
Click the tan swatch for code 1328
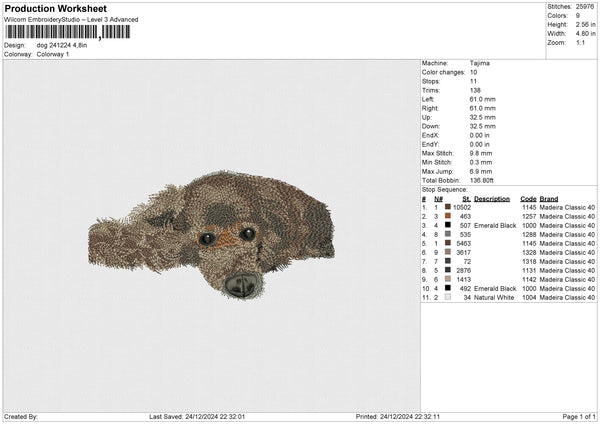coord(448,252)
